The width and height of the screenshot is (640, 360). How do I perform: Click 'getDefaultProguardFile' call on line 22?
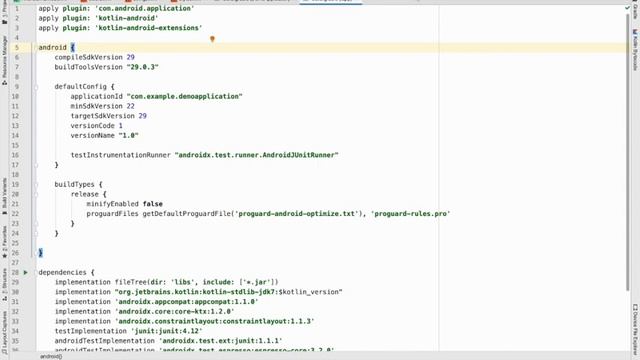[x=187, y=213]
